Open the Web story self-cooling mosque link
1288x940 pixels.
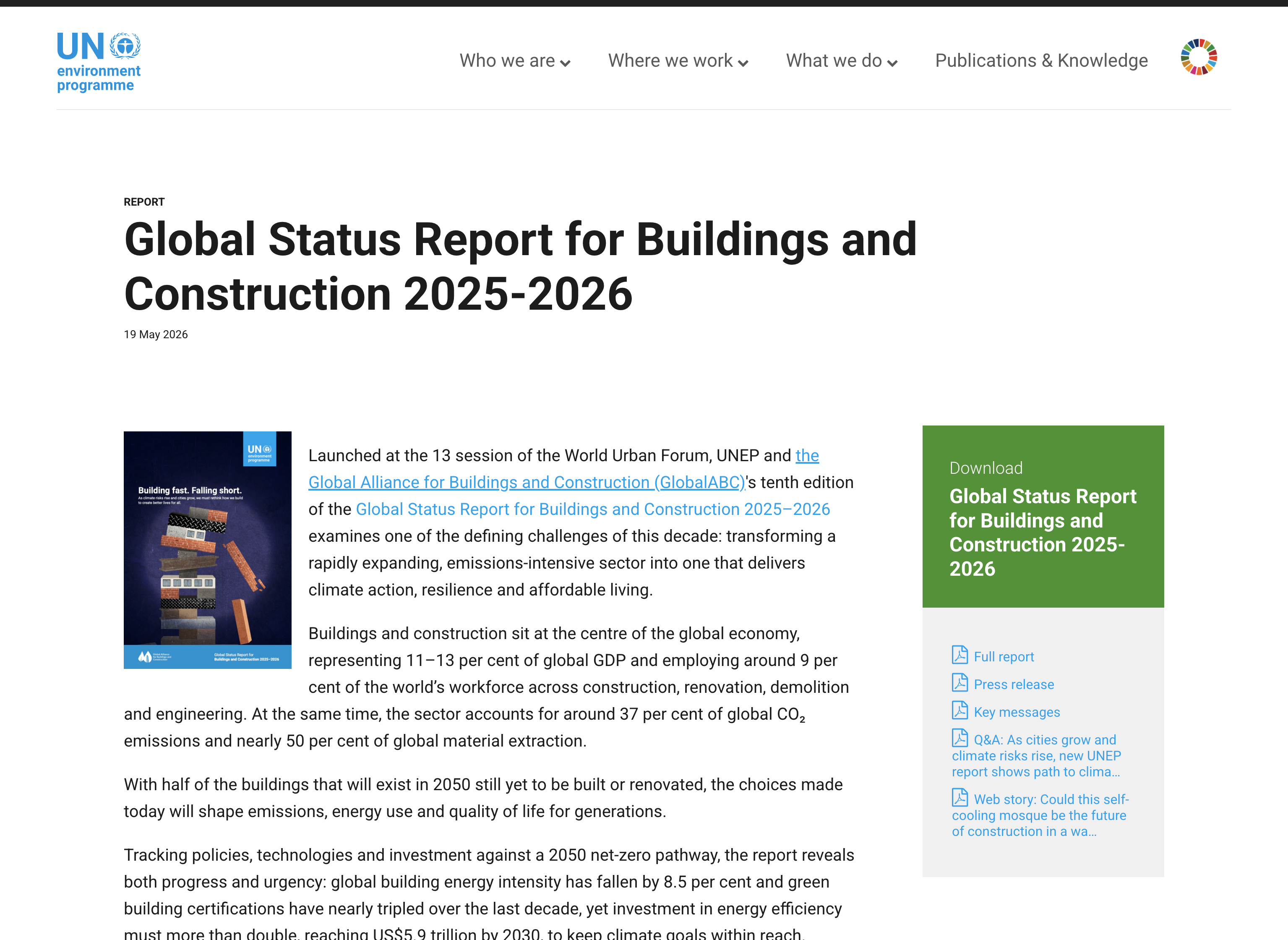[1040, 815]
